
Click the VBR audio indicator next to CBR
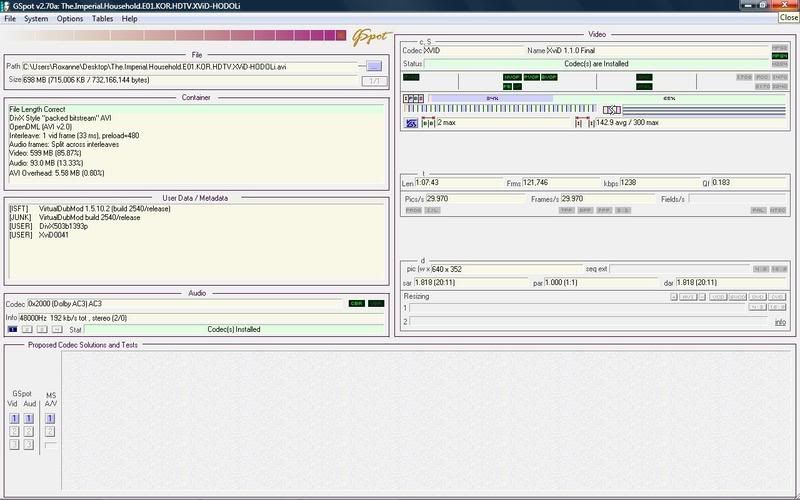coord(376,304)
